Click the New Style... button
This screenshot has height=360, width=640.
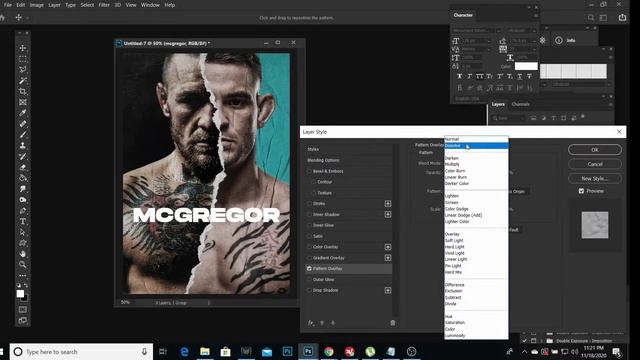595,178
